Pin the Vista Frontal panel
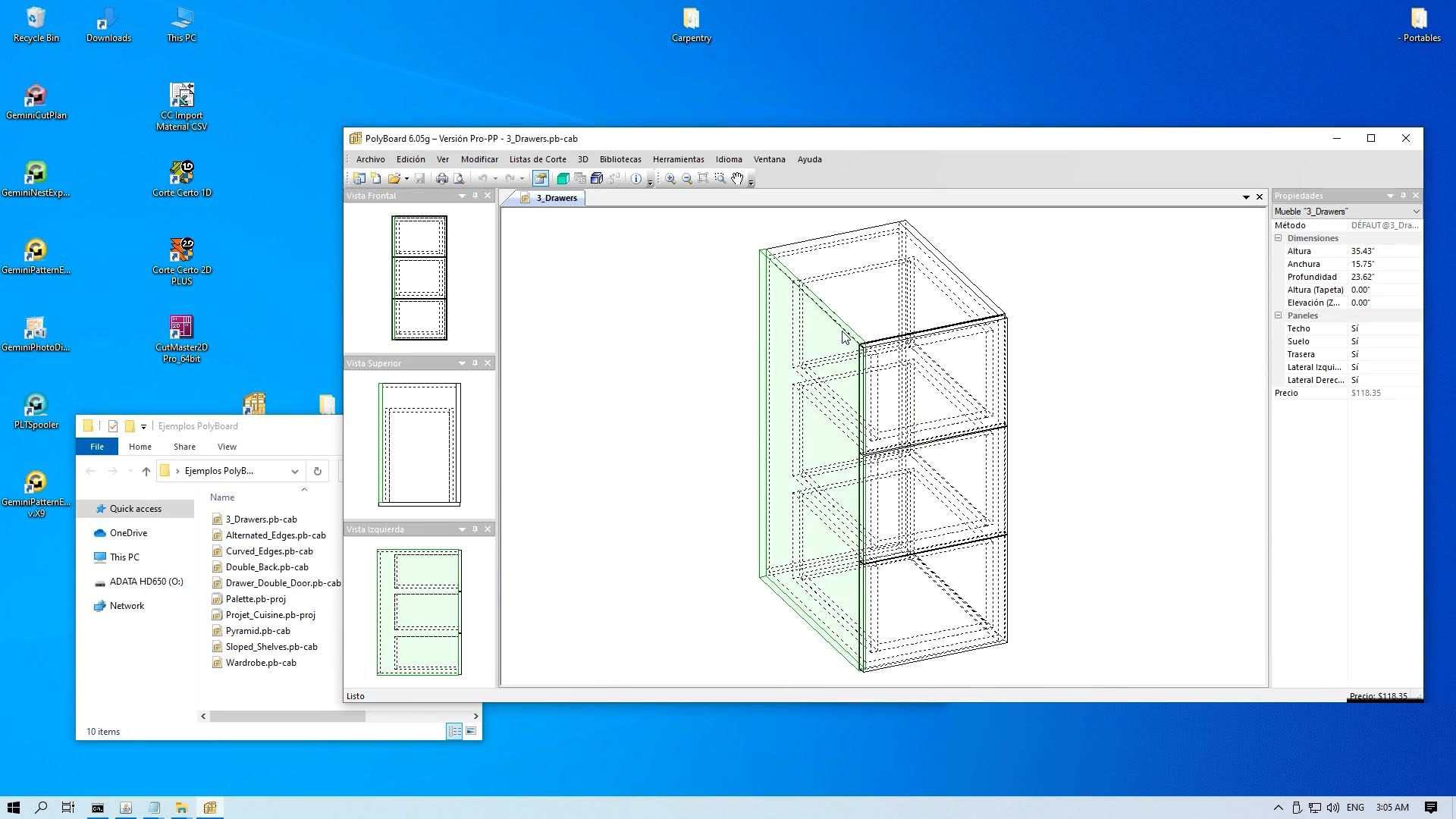Image resolution: width=1456 pixels, height=819 pixels. point(475,196)
